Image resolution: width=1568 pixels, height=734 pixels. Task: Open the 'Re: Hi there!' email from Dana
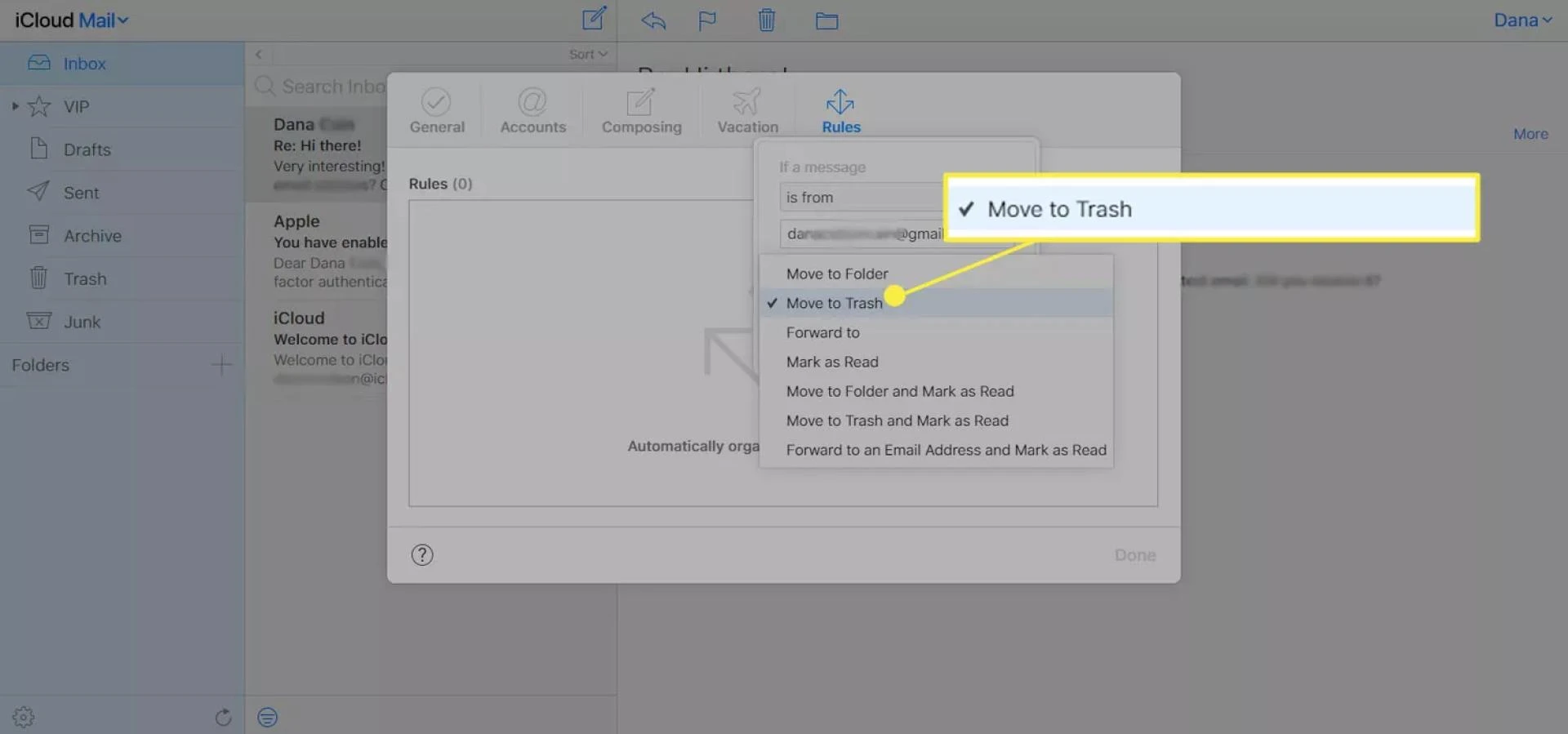tap(317, 153)
